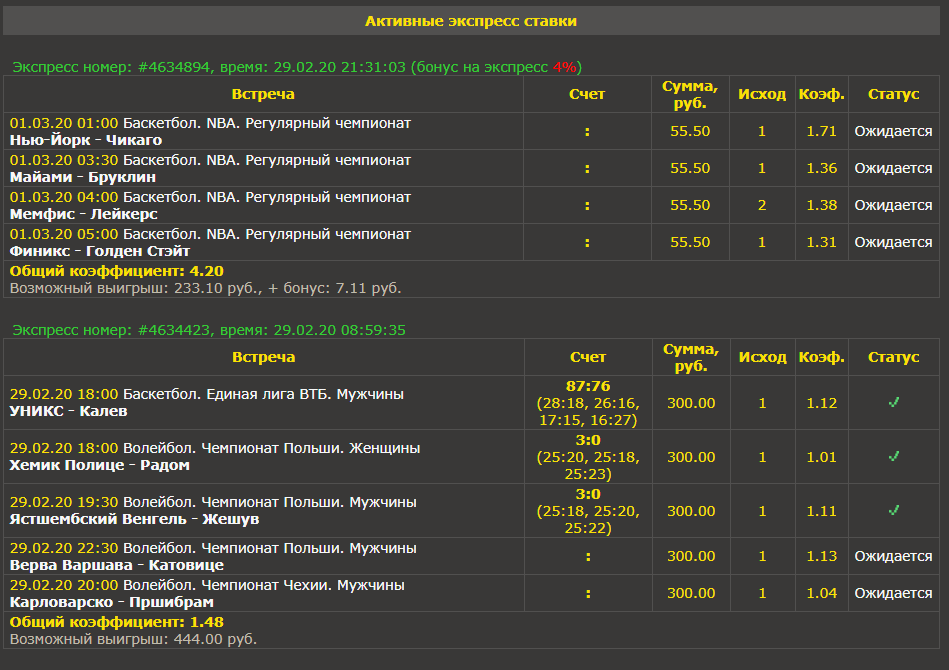
Task: Click the red 4% express bonus
Action: pyautogui.click(x=565, y=67)
